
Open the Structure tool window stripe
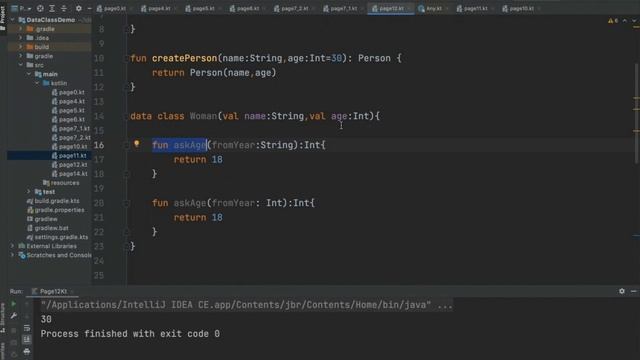[x=3, y=318]
